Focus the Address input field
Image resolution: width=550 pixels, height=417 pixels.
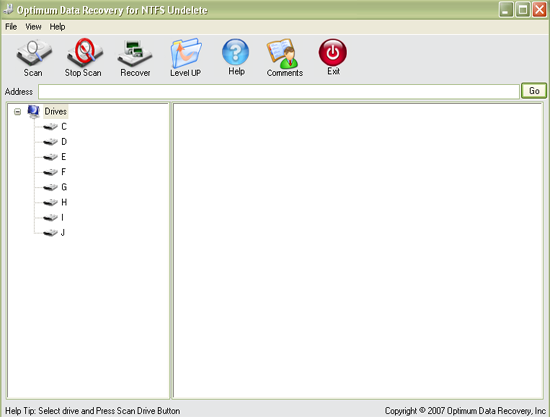click(279, 92)
